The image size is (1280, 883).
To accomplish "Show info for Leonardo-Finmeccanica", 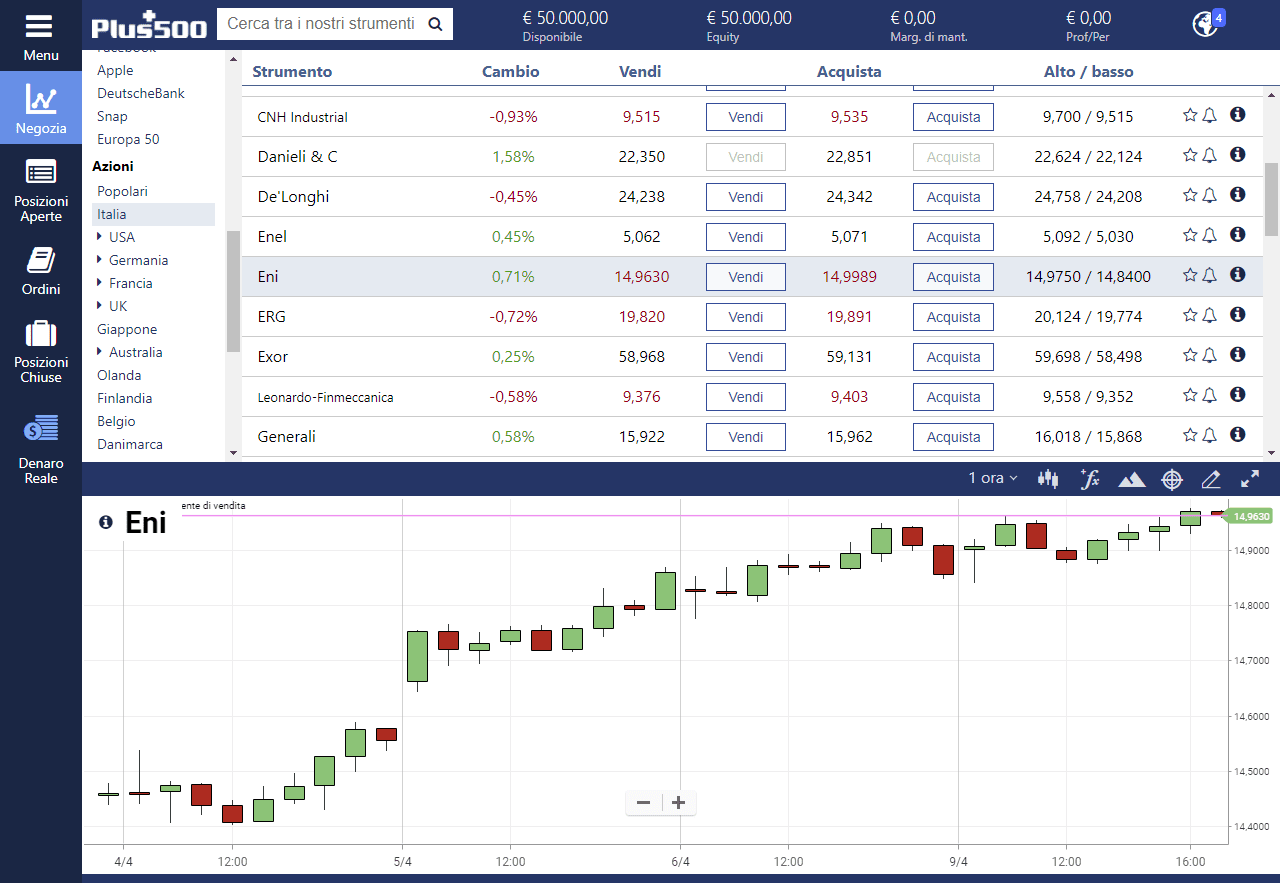I will [1237, 394].
